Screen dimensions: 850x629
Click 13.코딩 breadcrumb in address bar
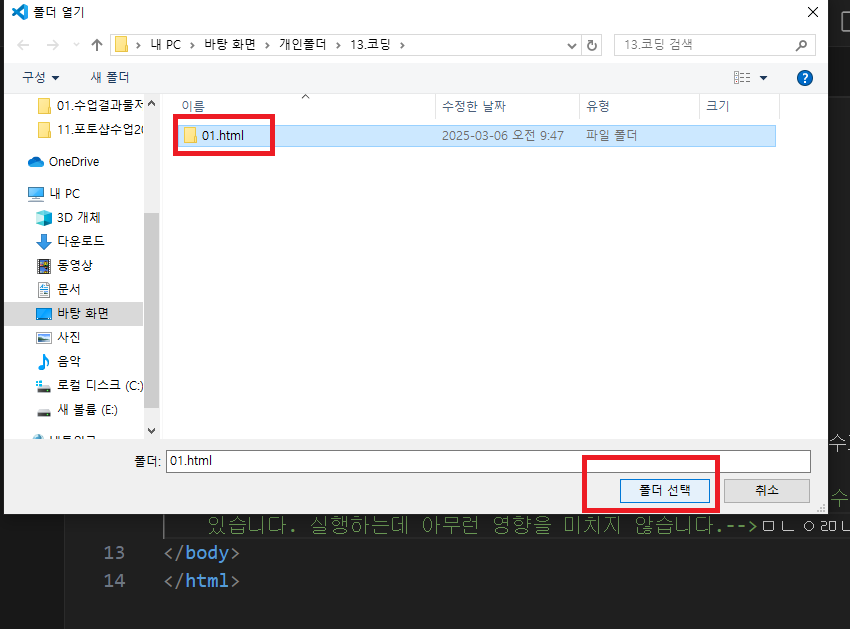click(370, 44)
